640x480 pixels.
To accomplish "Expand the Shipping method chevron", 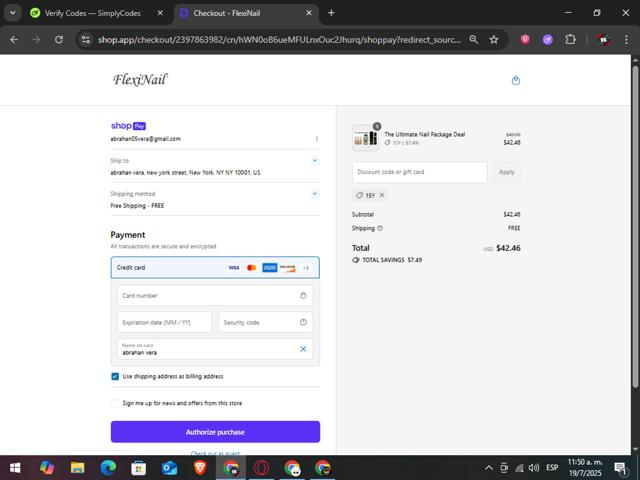I will [x=315, y=194].
